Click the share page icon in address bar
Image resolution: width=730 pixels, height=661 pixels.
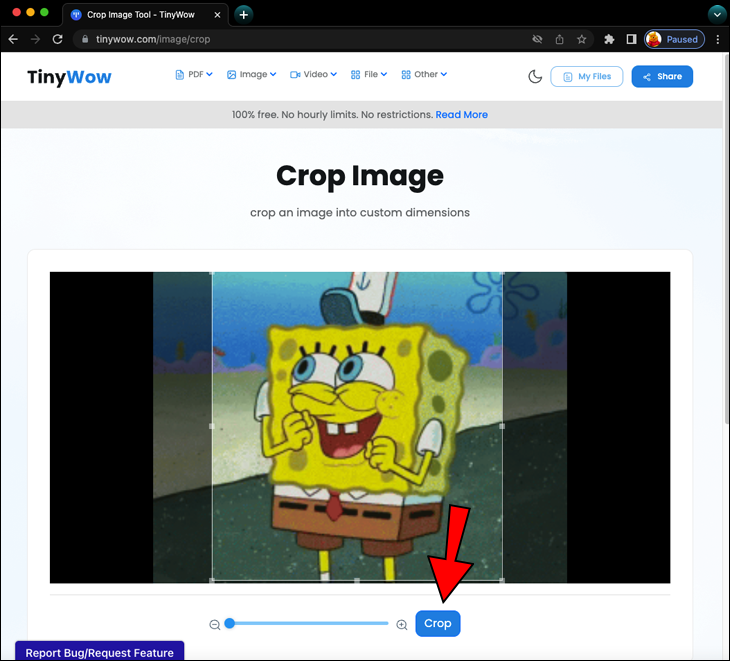pos(560,40)
